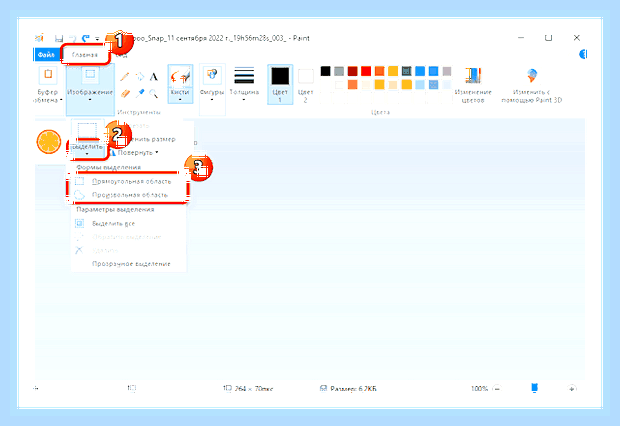Select the Magnifier tool
620x426 pixels.
(153, 94)
